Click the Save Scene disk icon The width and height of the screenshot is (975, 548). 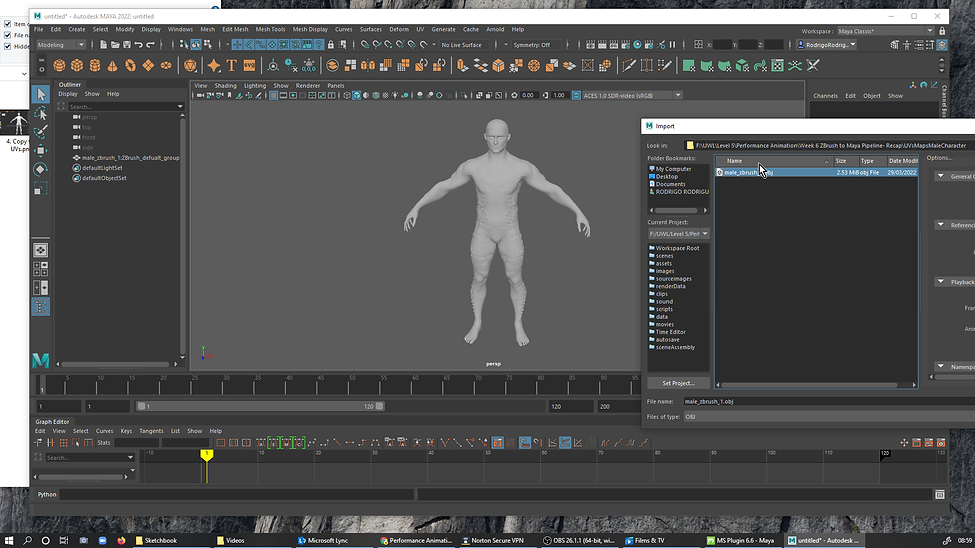(127, 45)
